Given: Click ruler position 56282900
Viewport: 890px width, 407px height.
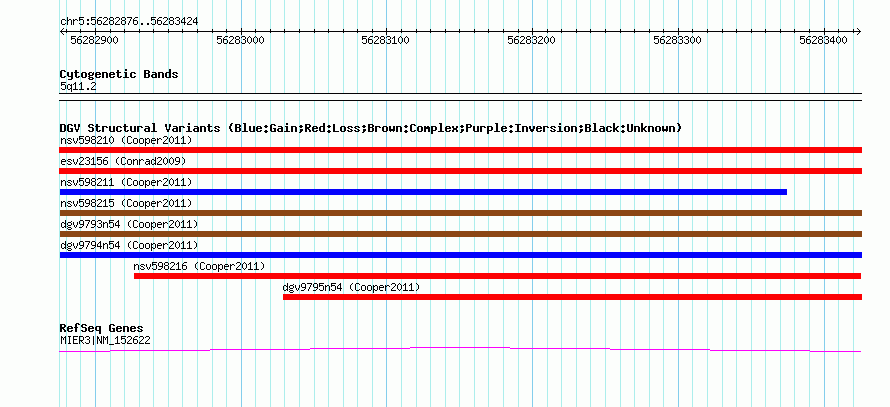Looking at the screenshot, I should (x=94, y=40).
